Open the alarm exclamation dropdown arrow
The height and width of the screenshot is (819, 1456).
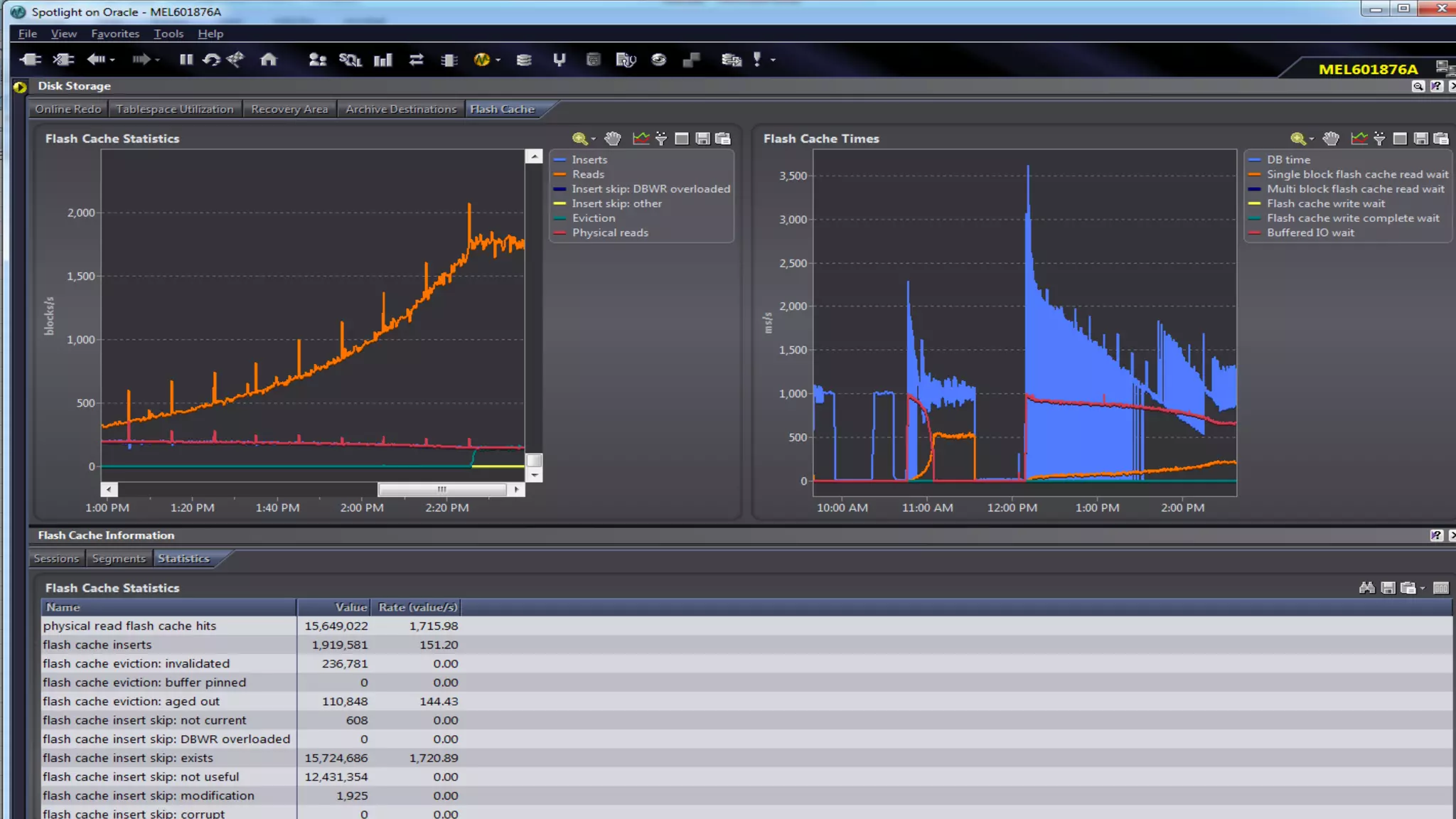click(773, 60)
